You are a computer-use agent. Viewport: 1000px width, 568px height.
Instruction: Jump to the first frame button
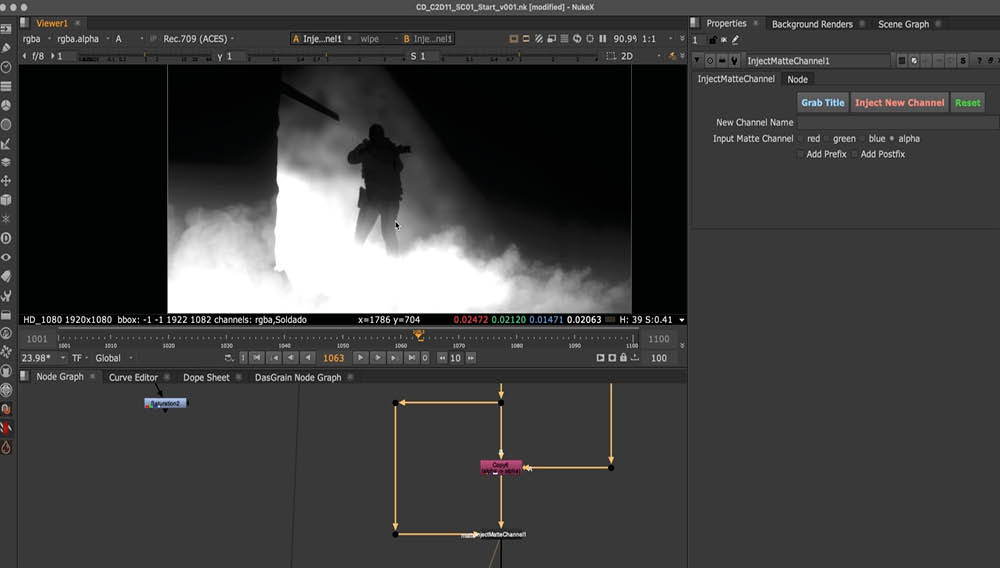257,358
